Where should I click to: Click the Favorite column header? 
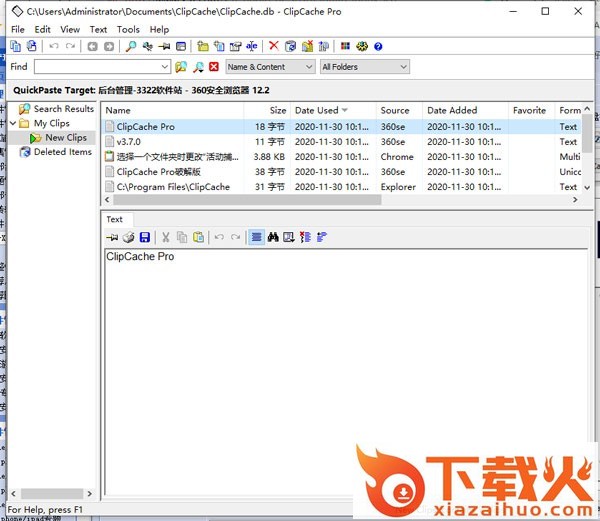pyautogui.click(x=532, y=111)
